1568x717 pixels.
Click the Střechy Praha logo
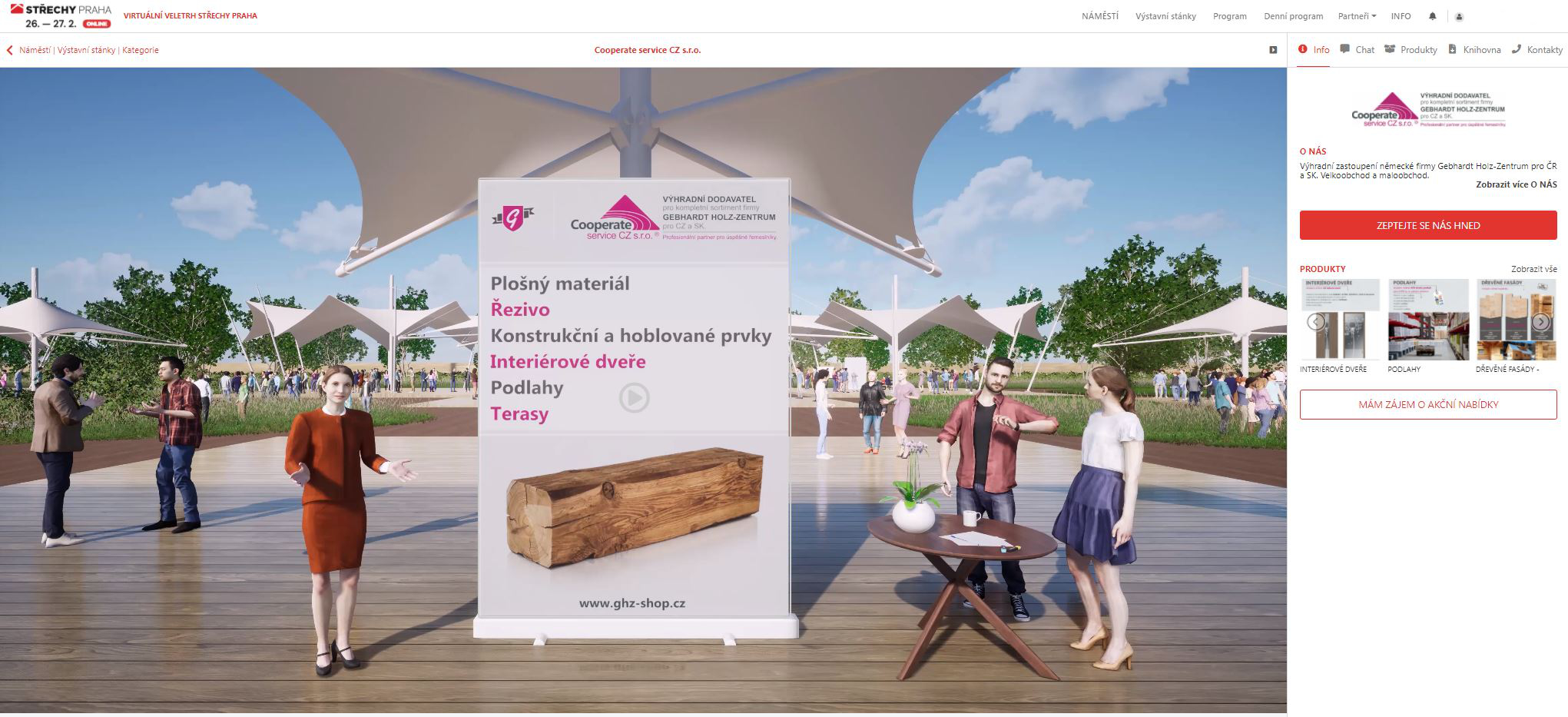(x=61, y=16)
